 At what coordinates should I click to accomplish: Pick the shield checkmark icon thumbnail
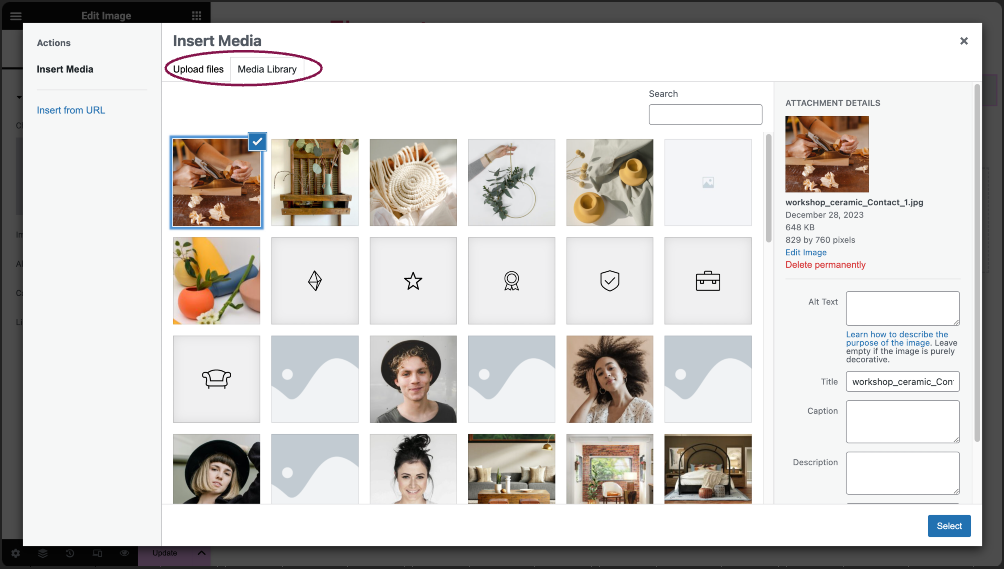tap(610, 281)
